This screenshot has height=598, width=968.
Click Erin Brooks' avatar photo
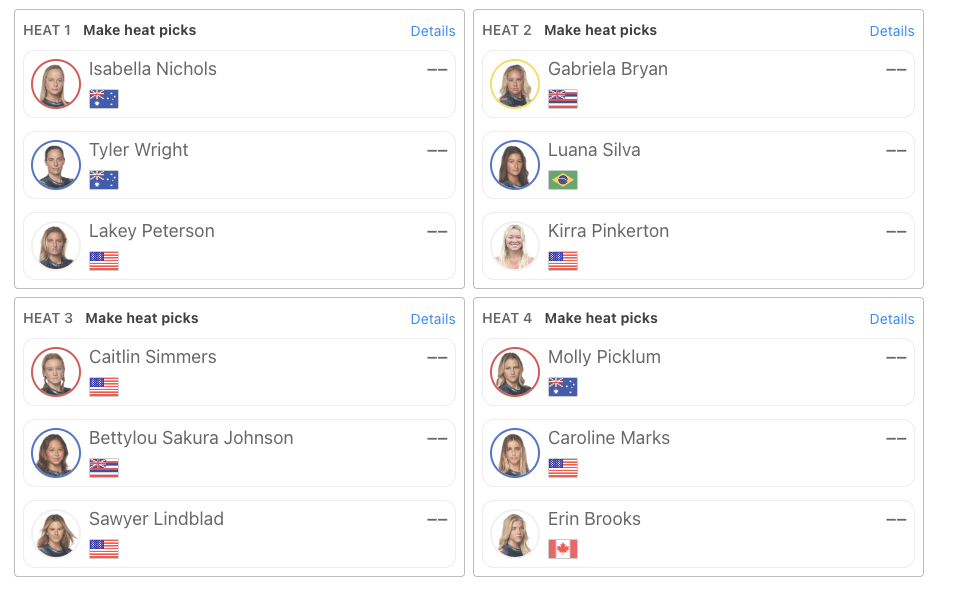515,534
